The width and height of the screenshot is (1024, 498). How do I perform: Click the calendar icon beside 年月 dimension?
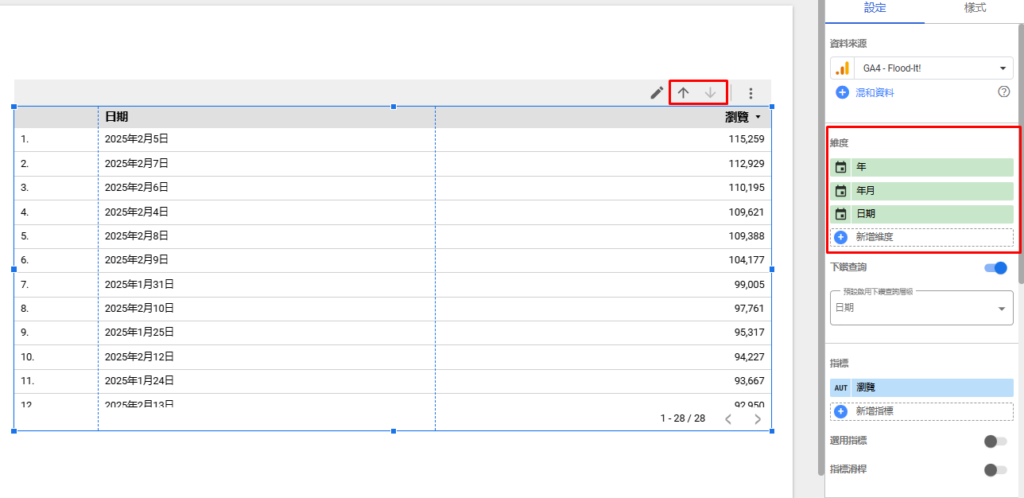point(841,190)
